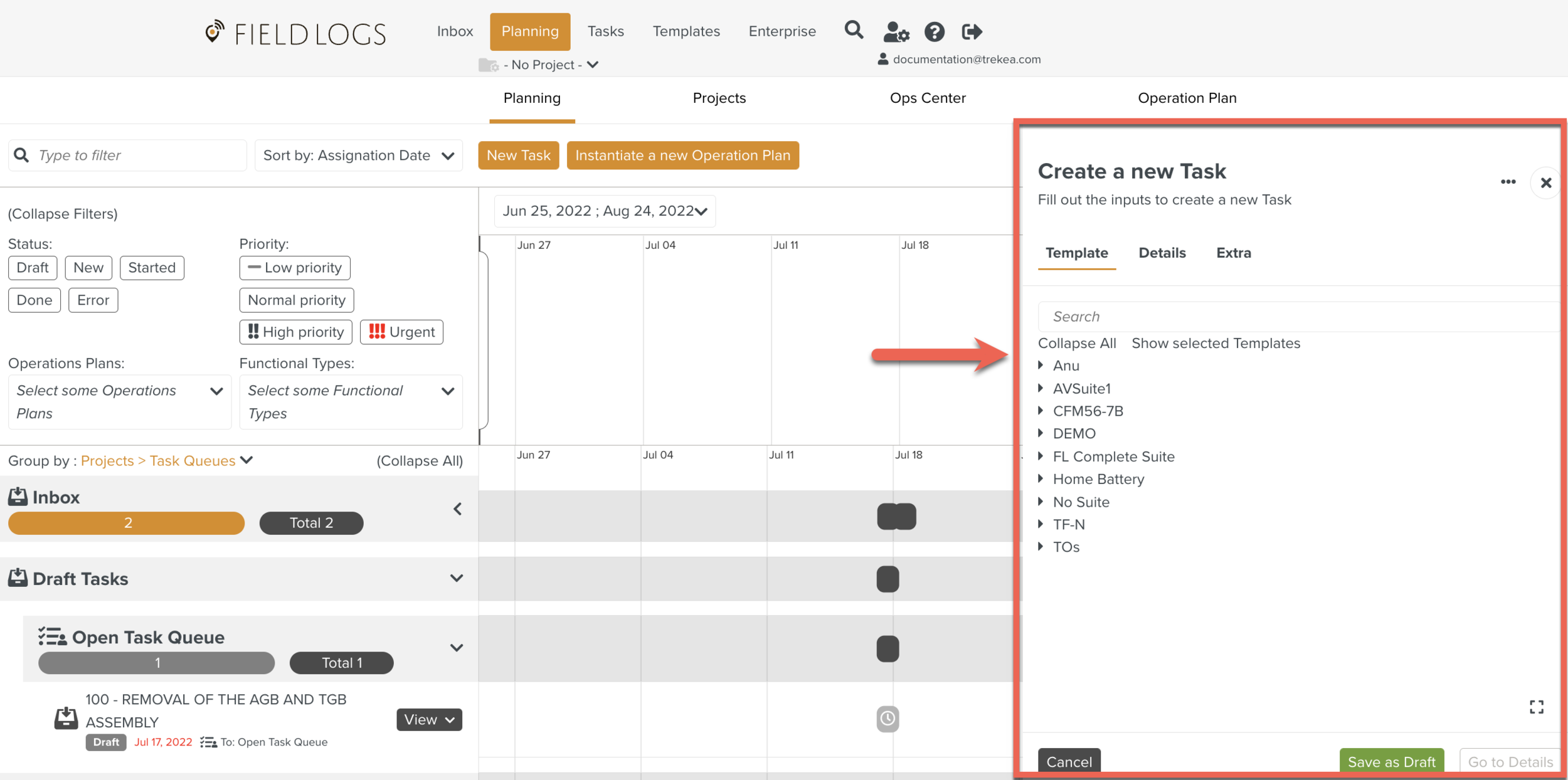Expand the Home Battery suite
This screenshot has width=1568, height=780.
tap(1041, 479)
